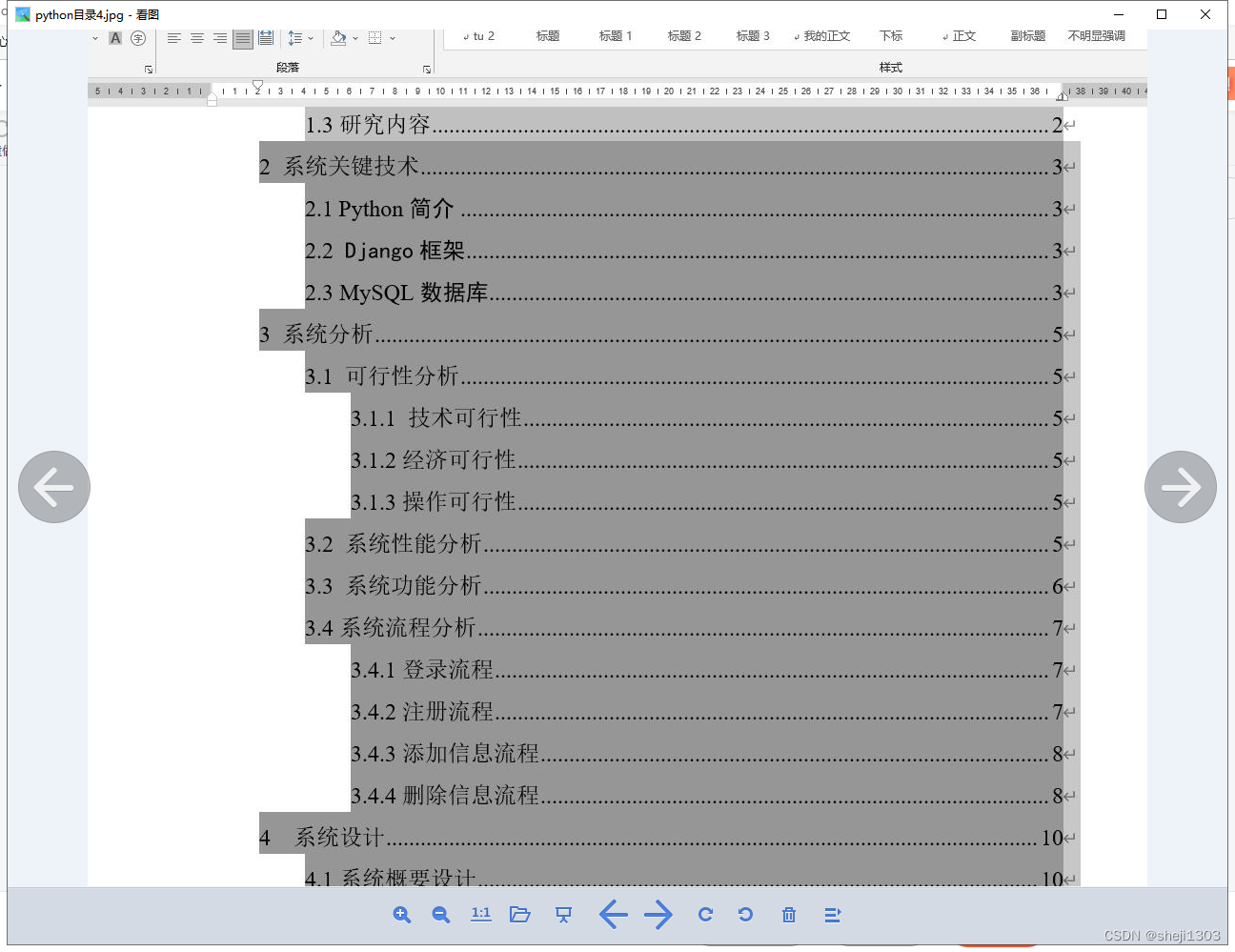Image resolution: width=1235 pixels, height=952 pixels.
Task: Rotate the image counterclockwise
Action: [745, 915]
